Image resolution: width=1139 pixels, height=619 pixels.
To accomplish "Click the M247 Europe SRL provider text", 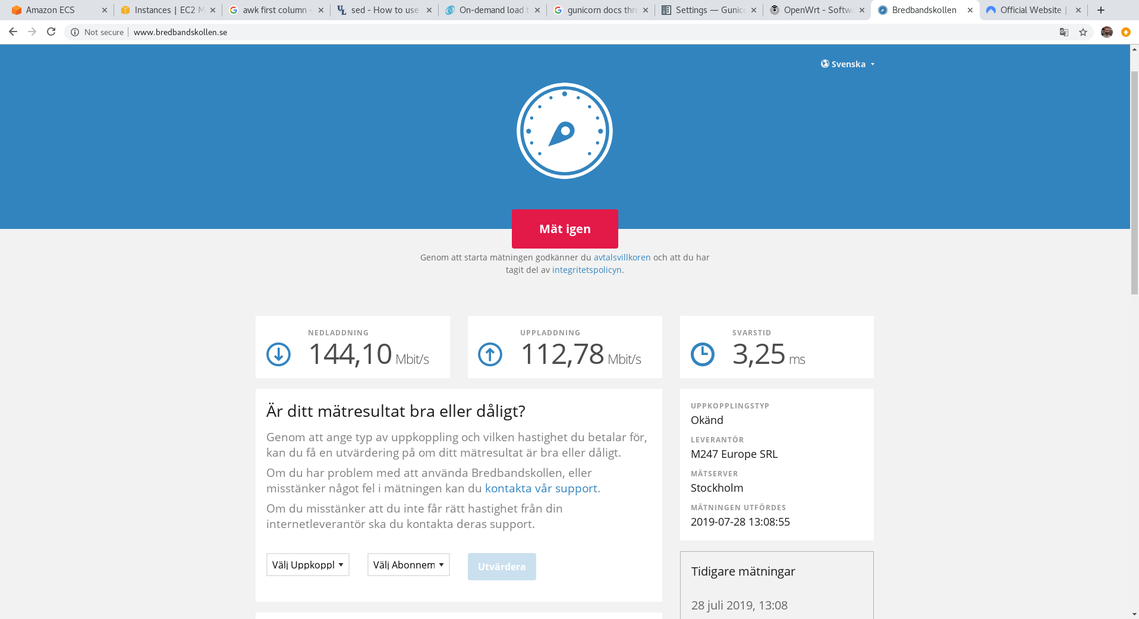I will coord(734,454).
